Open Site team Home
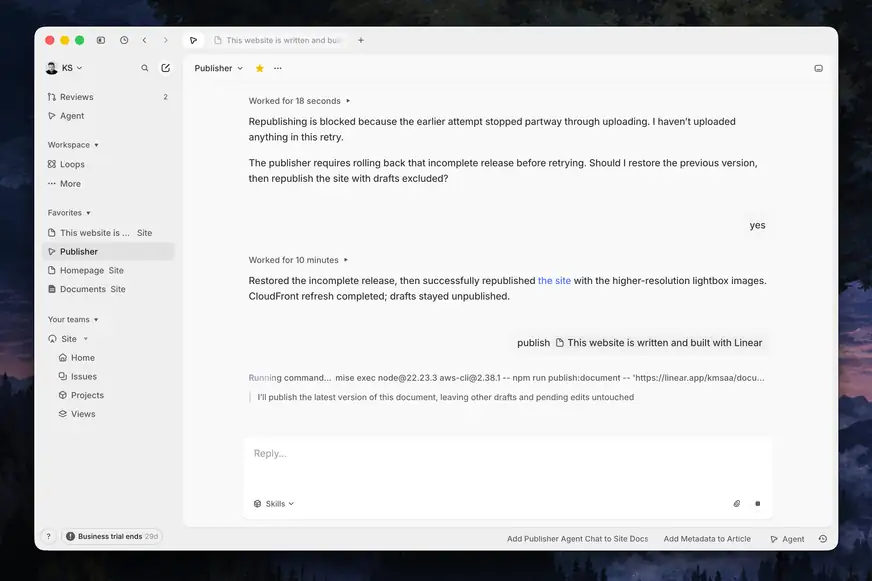 coord(108,357)
